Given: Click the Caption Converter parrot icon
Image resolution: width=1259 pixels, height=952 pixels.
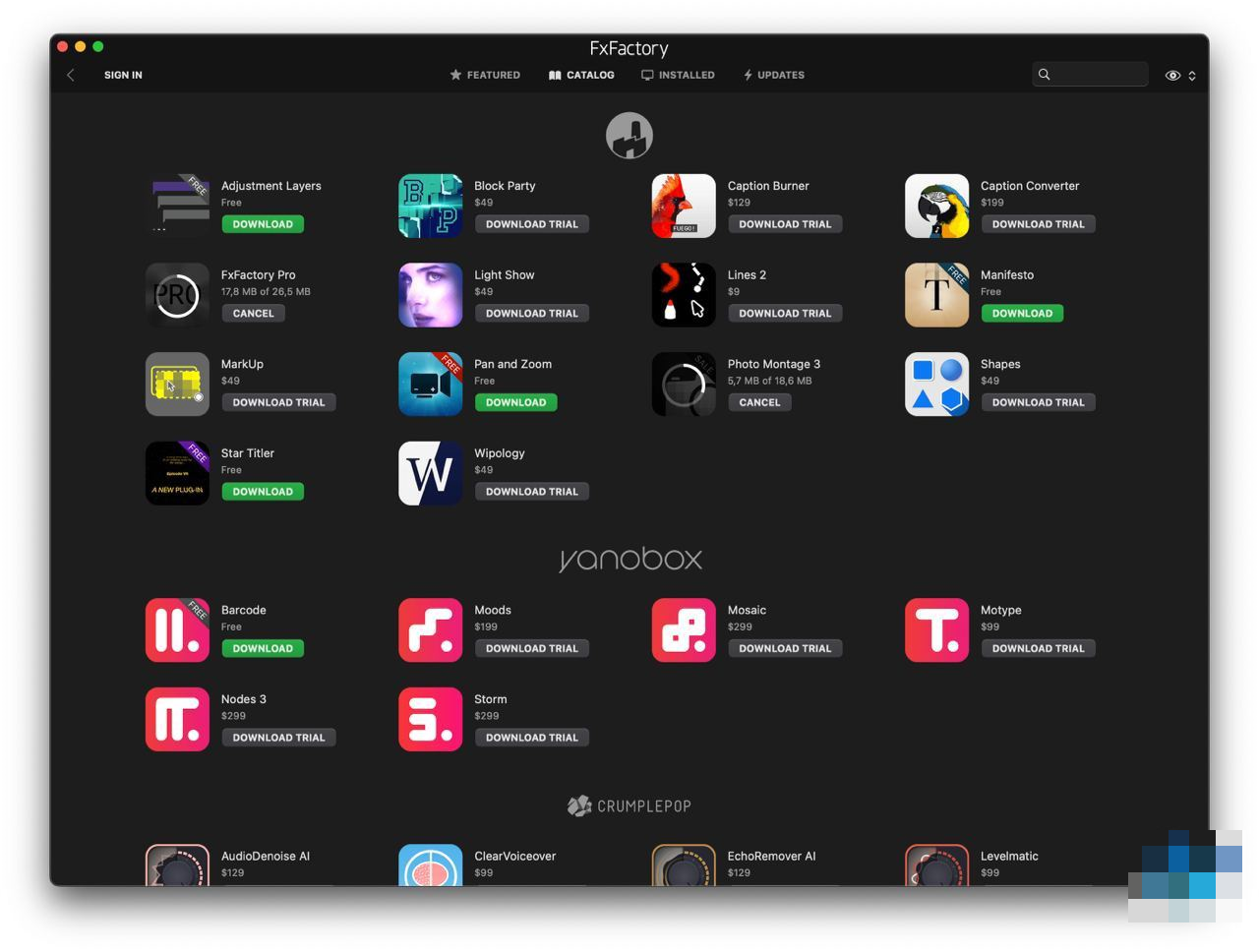Looking at the screenshot, I should 936,206.
